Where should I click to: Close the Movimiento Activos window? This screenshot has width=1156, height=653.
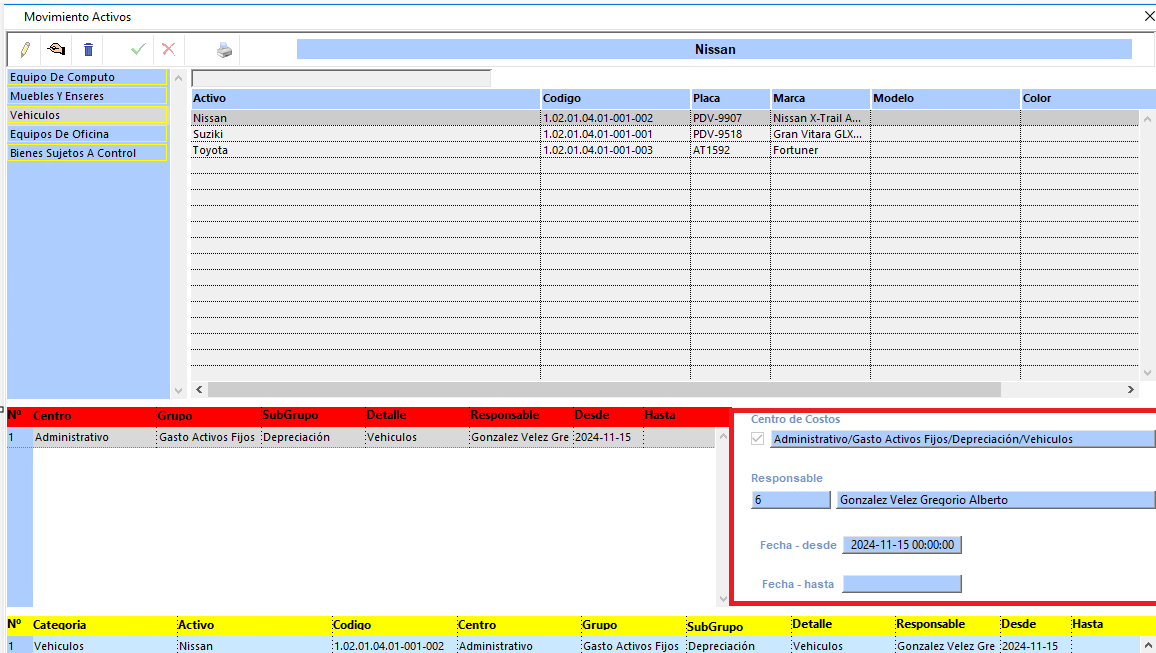click(x=1148, y=16)
